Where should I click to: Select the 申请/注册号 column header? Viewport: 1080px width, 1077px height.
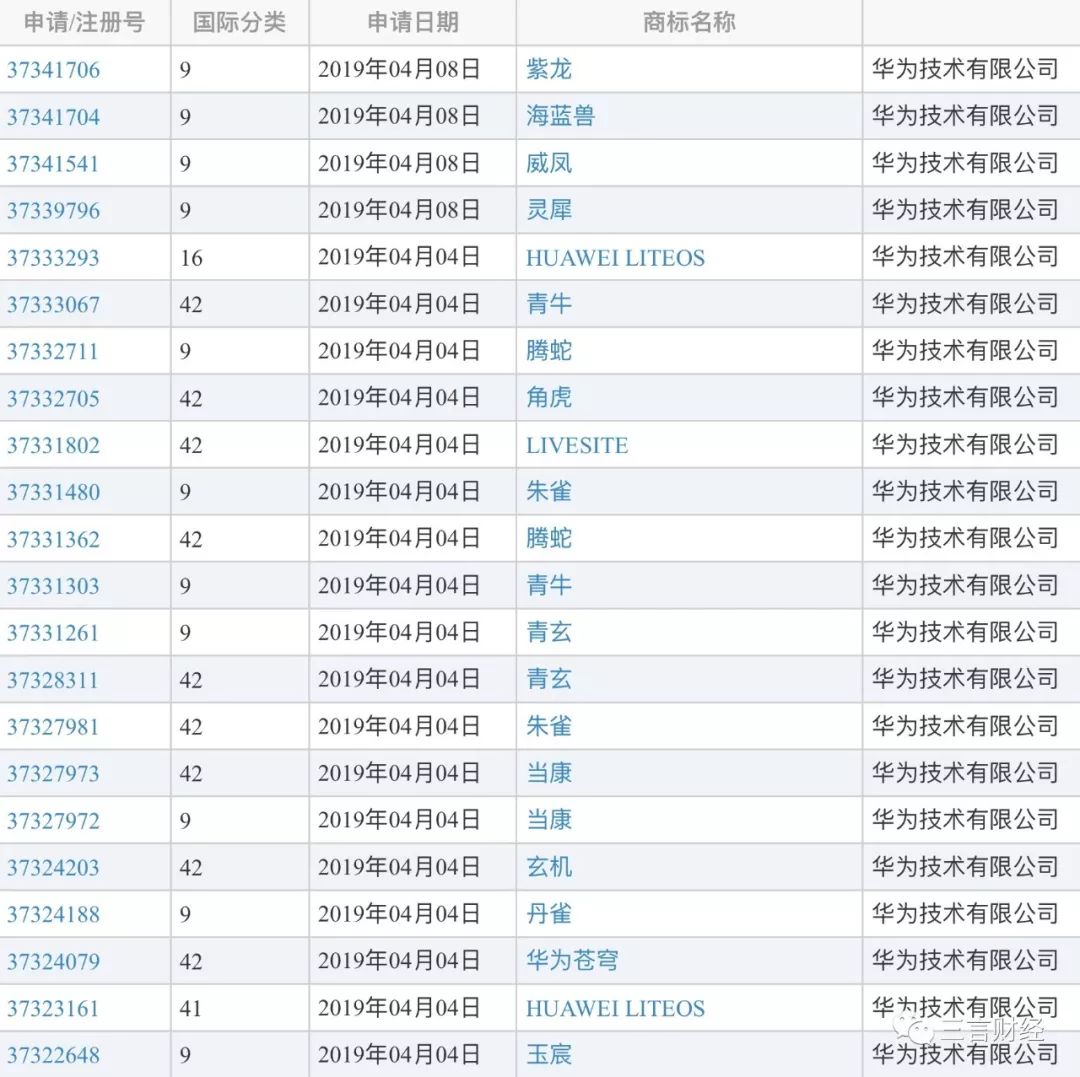click(x=84, y=22)
